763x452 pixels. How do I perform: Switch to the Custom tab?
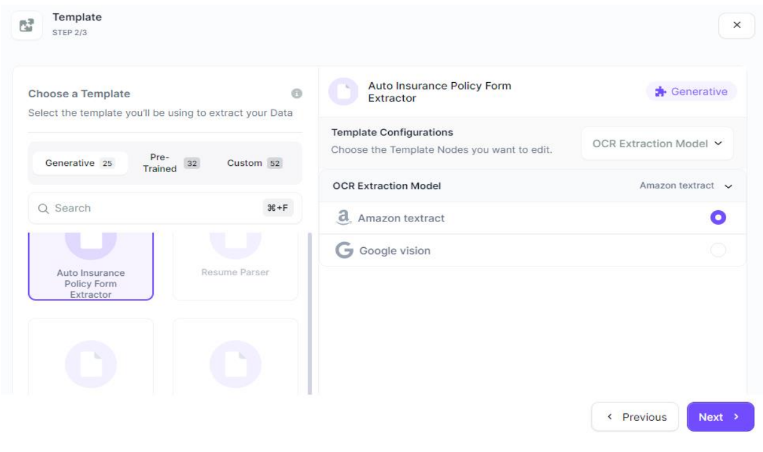[254, 163]
